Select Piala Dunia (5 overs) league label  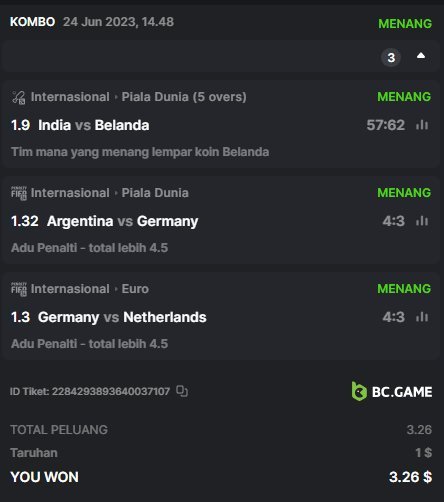(x=184, y=97)
